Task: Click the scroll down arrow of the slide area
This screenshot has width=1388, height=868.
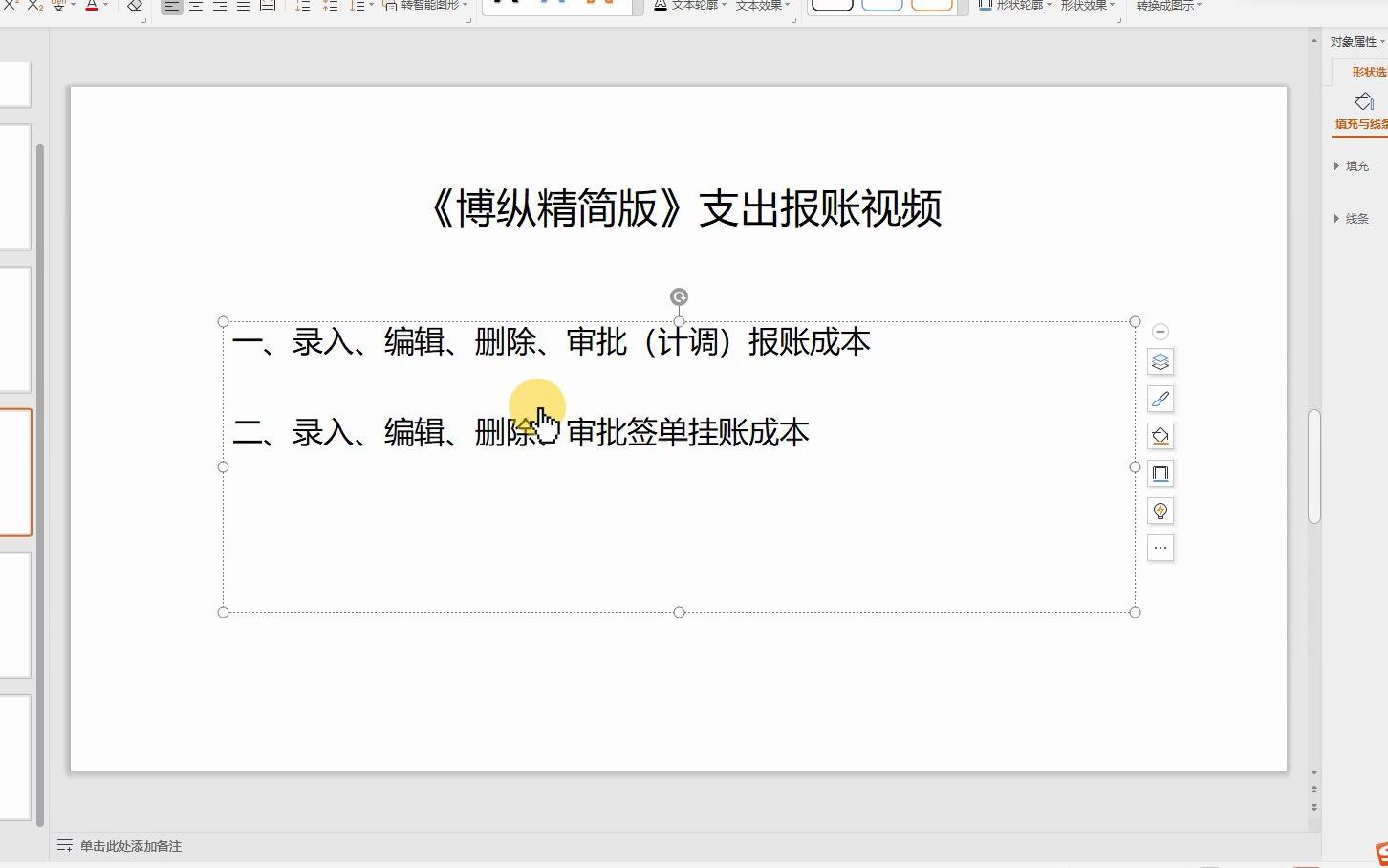Action: 1314,772
